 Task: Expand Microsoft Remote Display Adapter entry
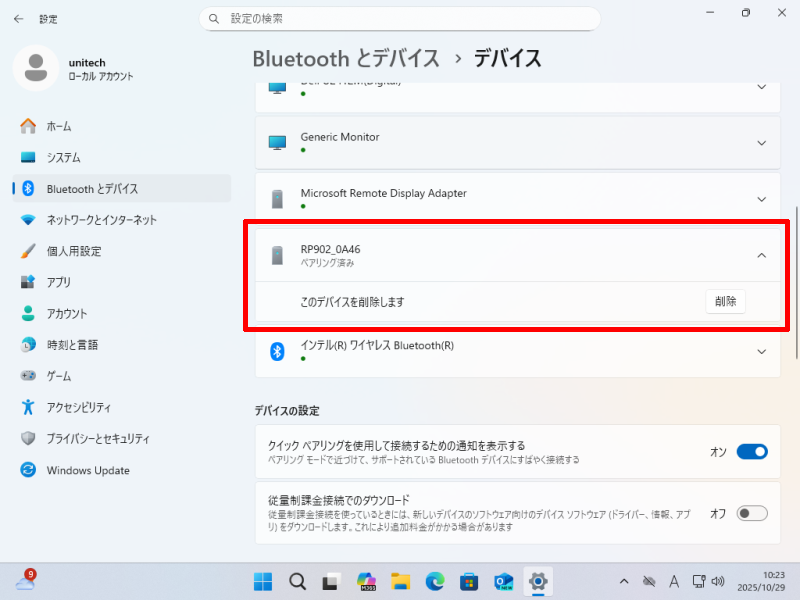[x=761, y=199]
